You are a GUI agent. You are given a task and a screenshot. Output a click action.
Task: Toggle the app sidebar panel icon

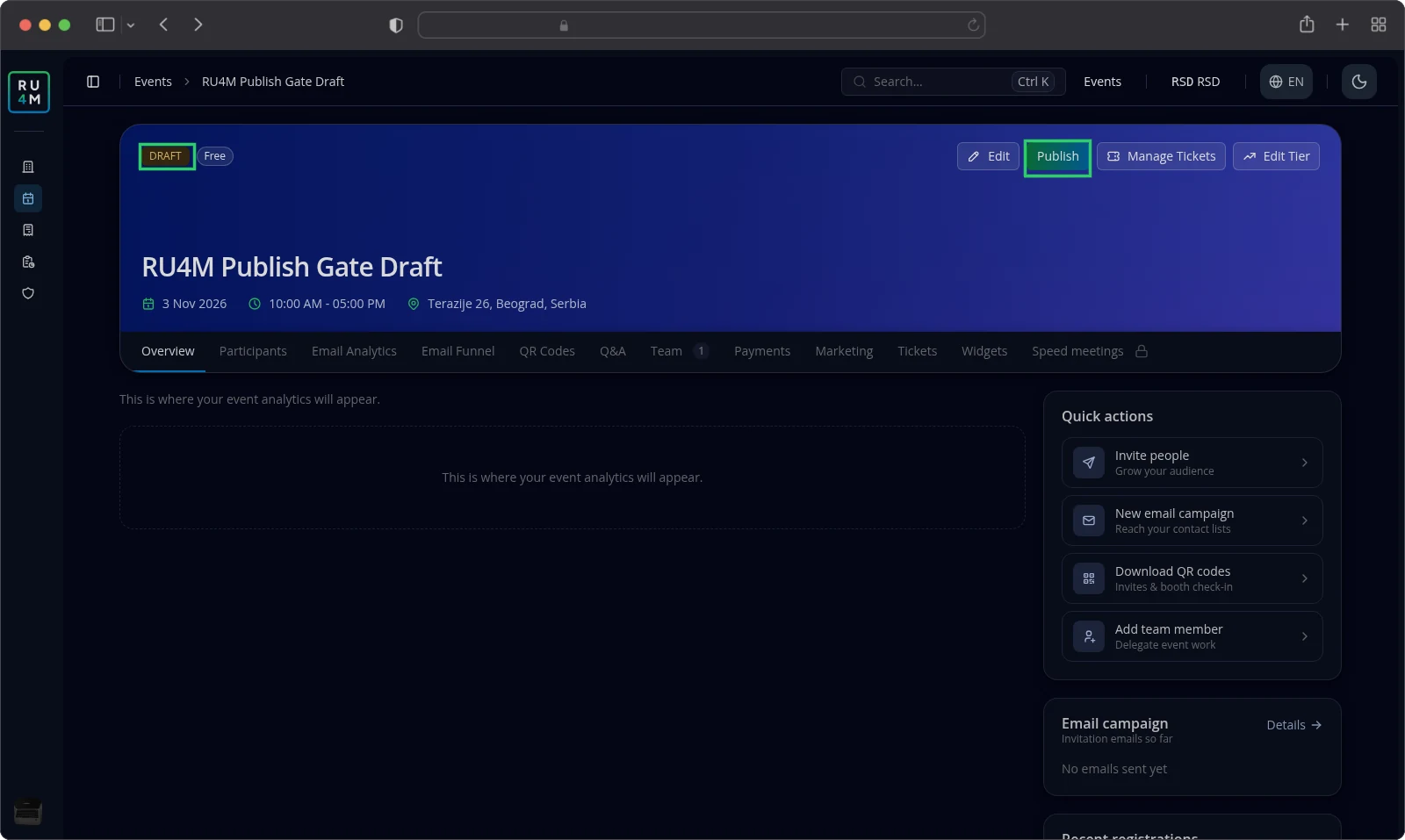point(93,82)
